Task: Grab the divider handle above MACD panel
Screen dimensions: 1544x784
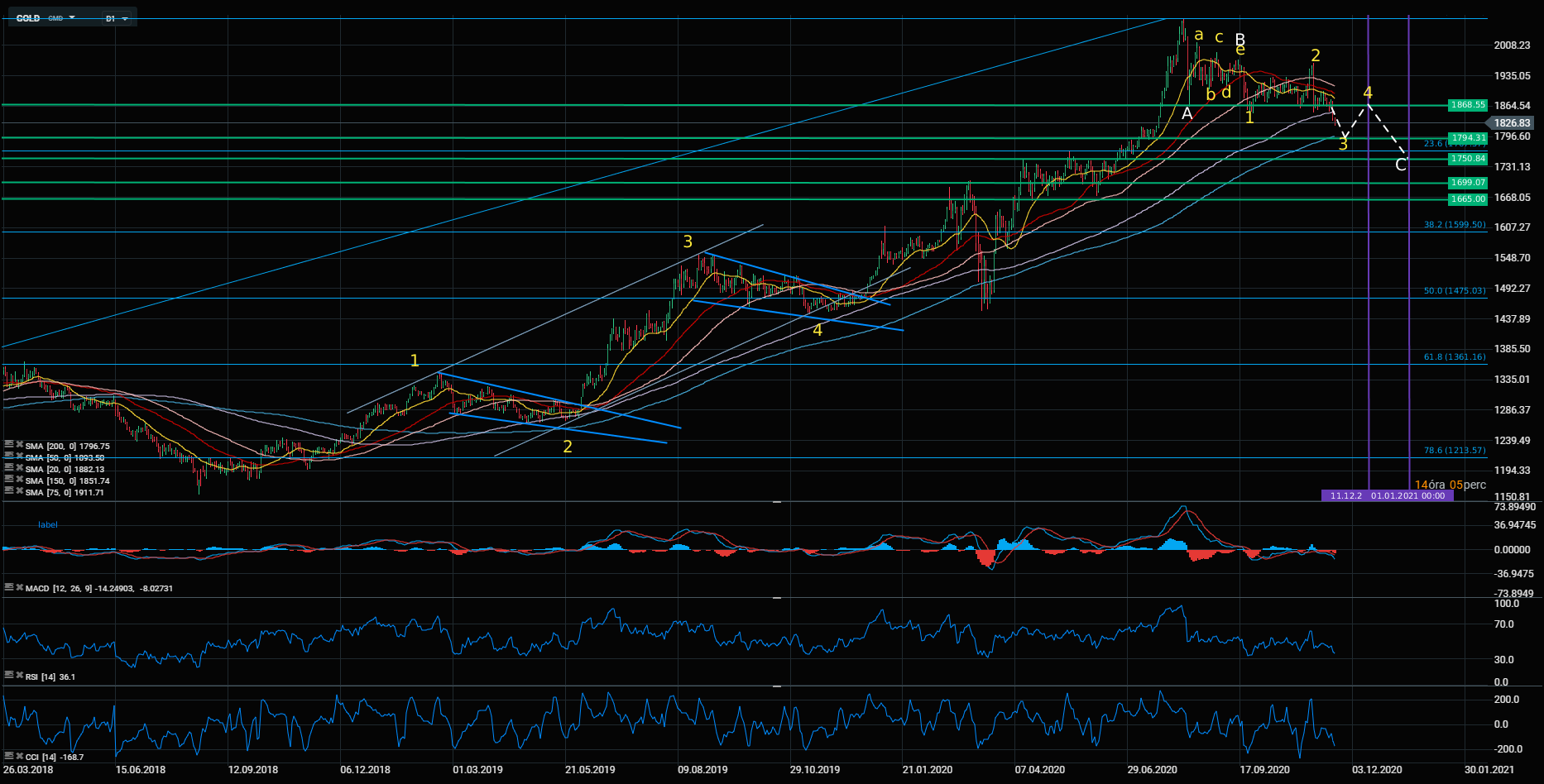Action: [777, 502]
